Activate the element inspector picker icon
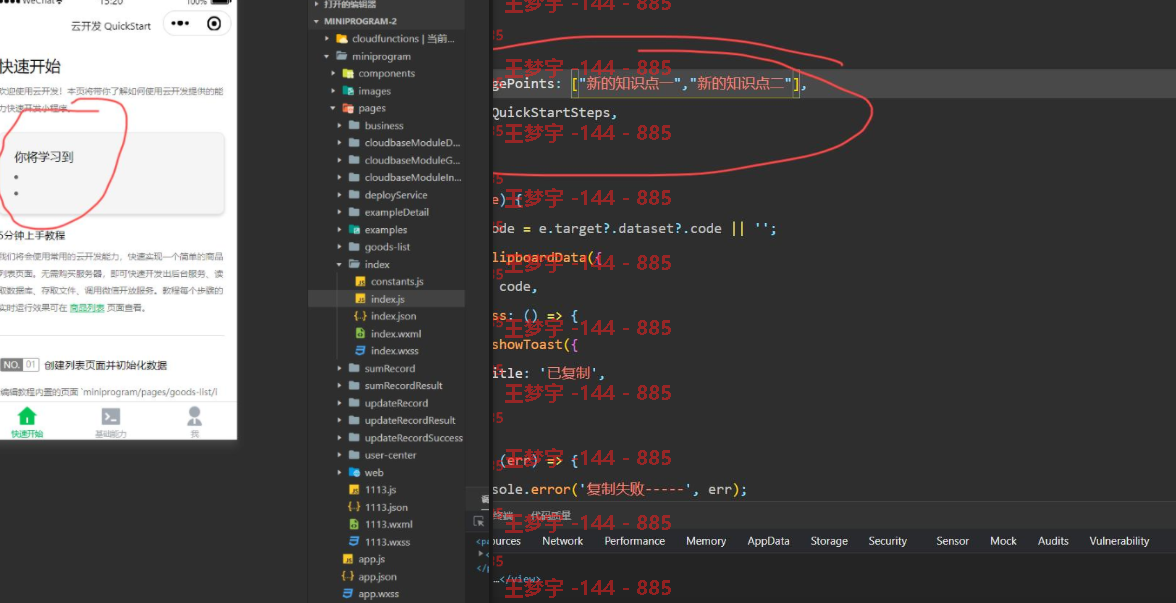The width and height of the screenshot is (1176, 603). click(478, 521)
